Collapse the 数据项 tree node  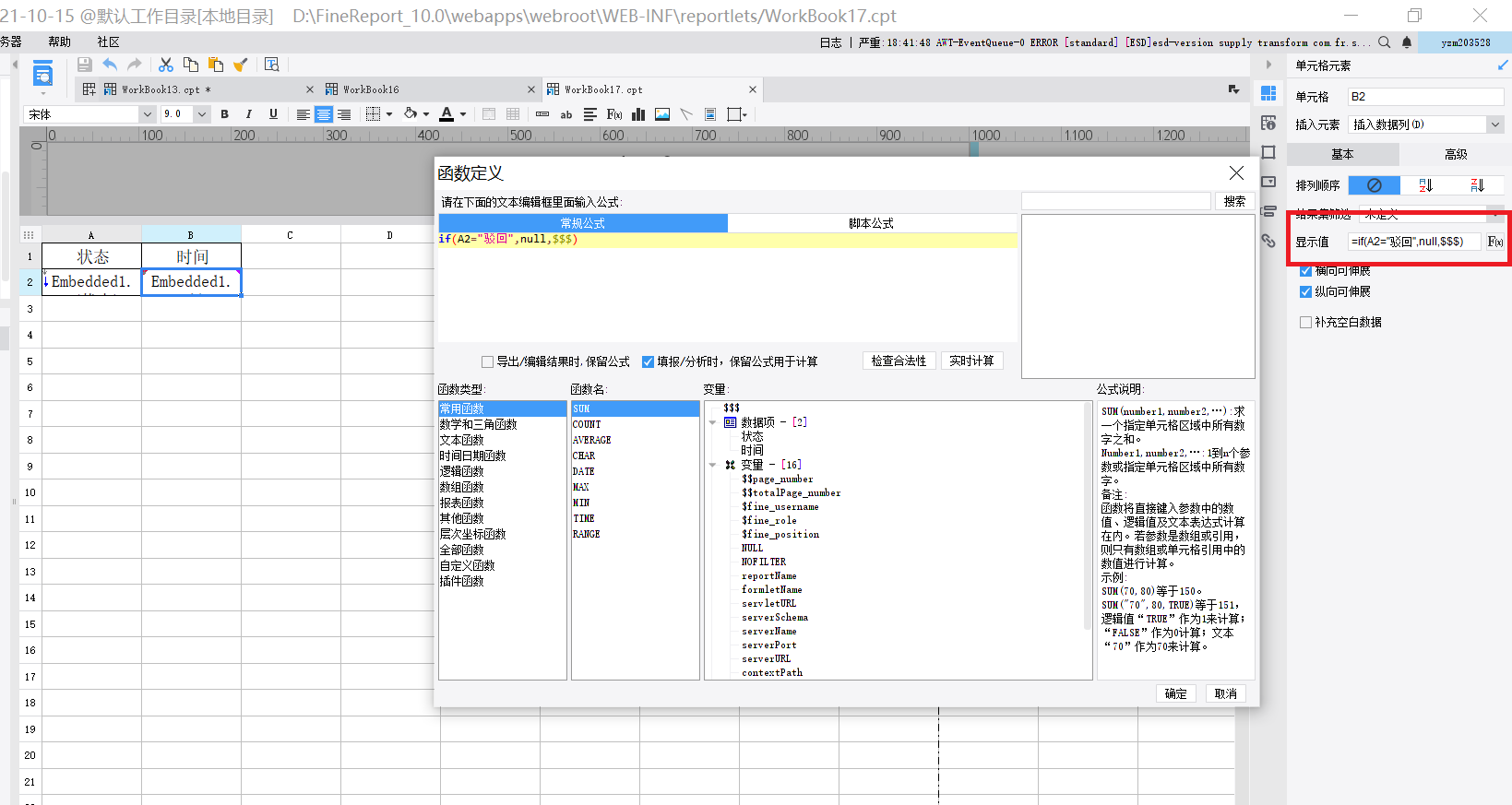[x=713, y=422]
